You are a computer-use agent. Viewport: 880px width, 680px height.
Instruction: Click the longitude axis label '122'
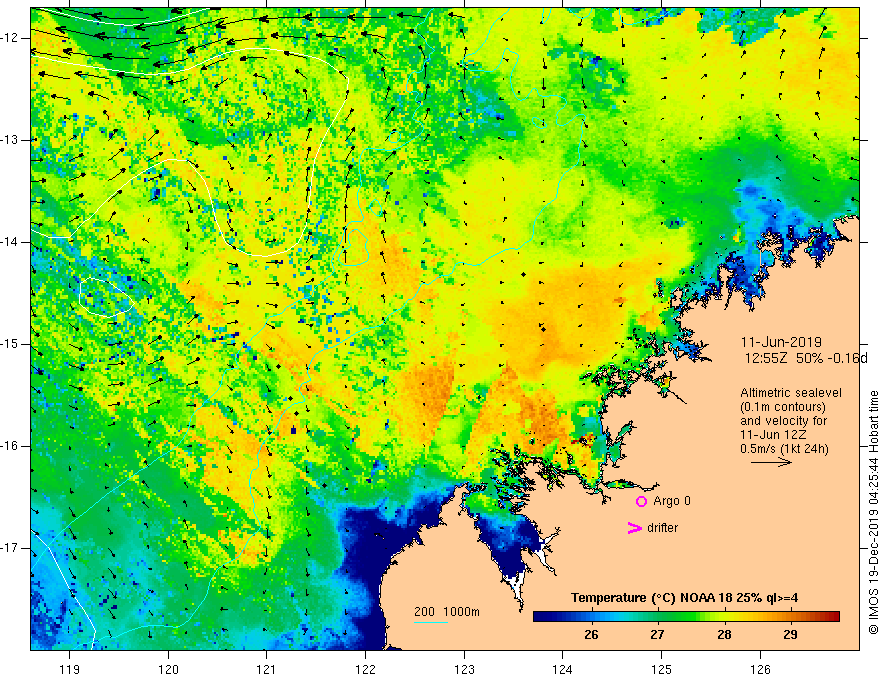coord(365,669)
